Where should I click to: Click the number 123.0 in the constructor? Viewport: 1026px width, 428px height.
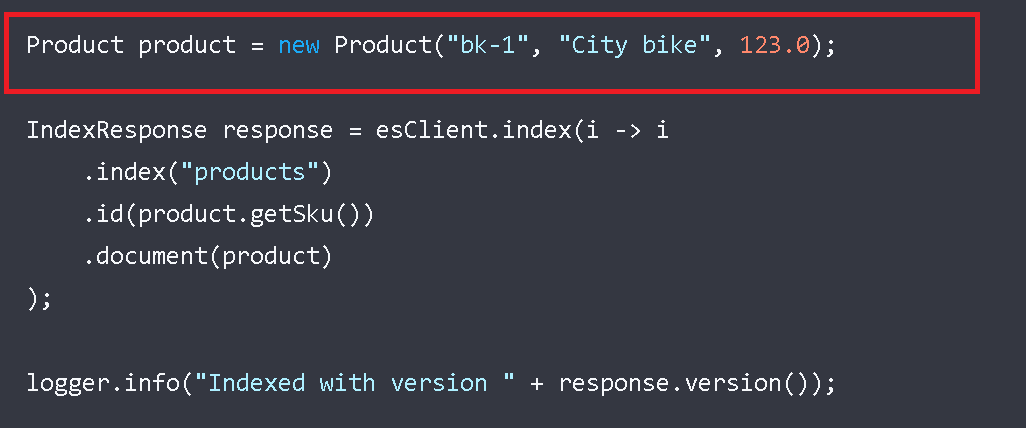773,46
